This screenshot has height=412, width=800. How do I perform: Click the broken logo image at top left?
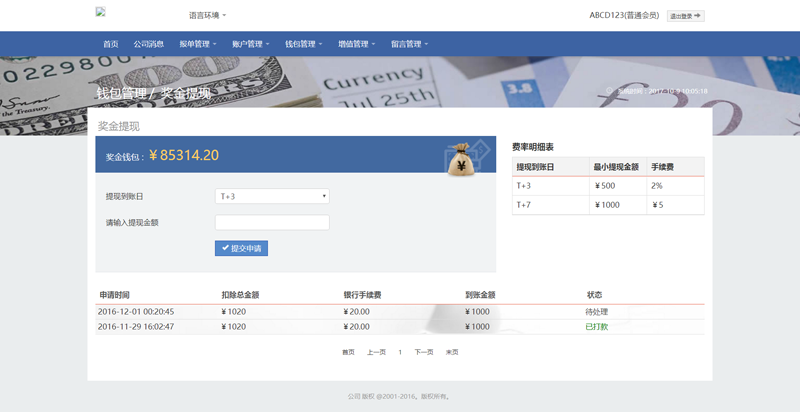pyautogui.click(x=101, y=12)
